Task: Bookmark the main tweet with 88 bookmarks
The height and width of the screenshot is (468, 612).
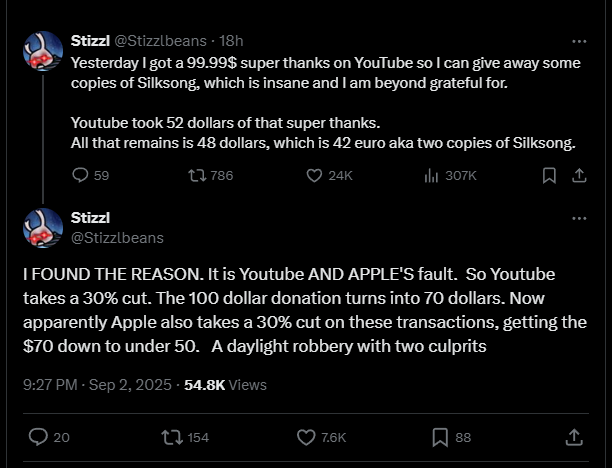Action: (452, 437)
